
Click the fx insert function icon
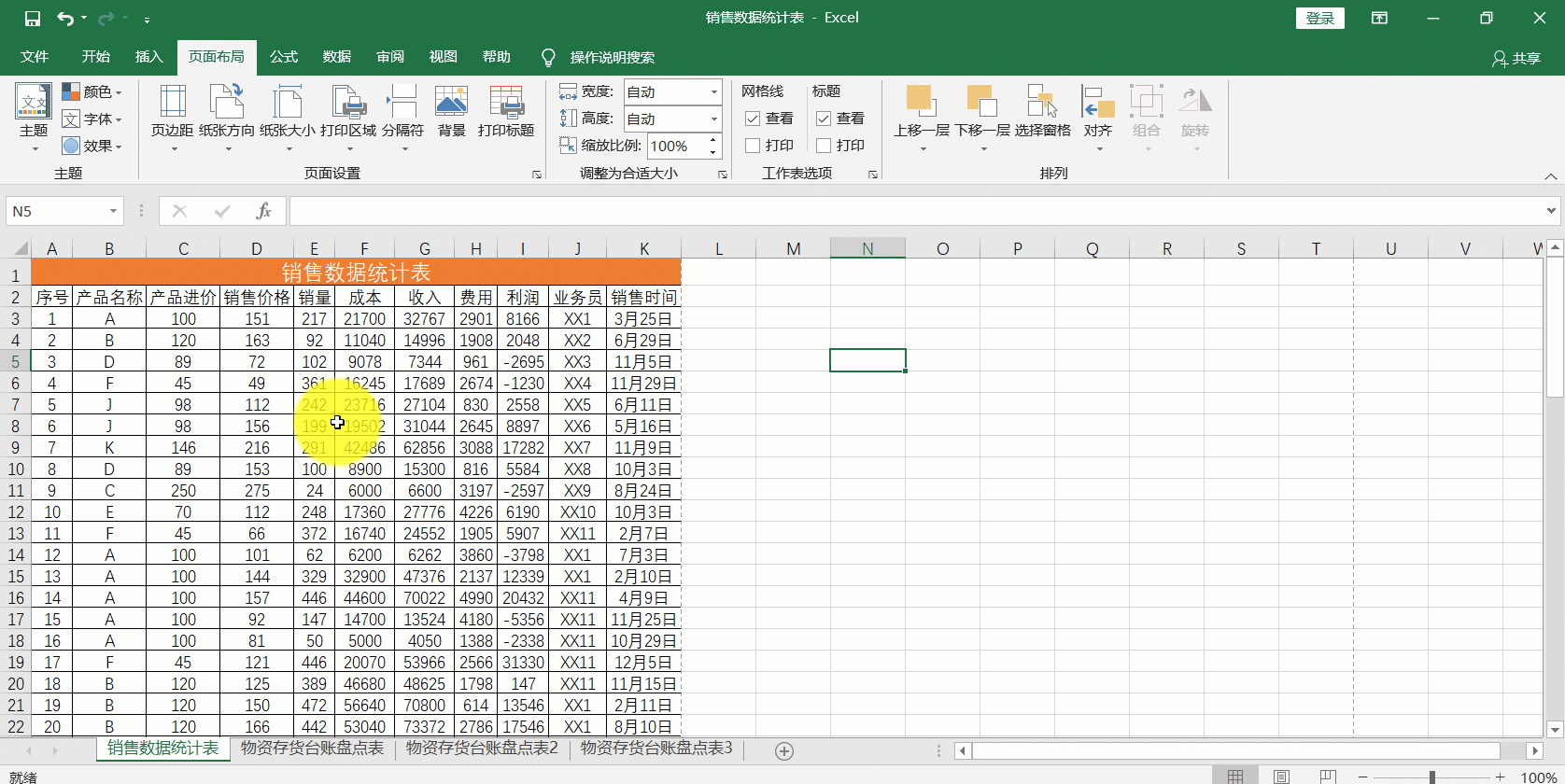click(263, 211)
